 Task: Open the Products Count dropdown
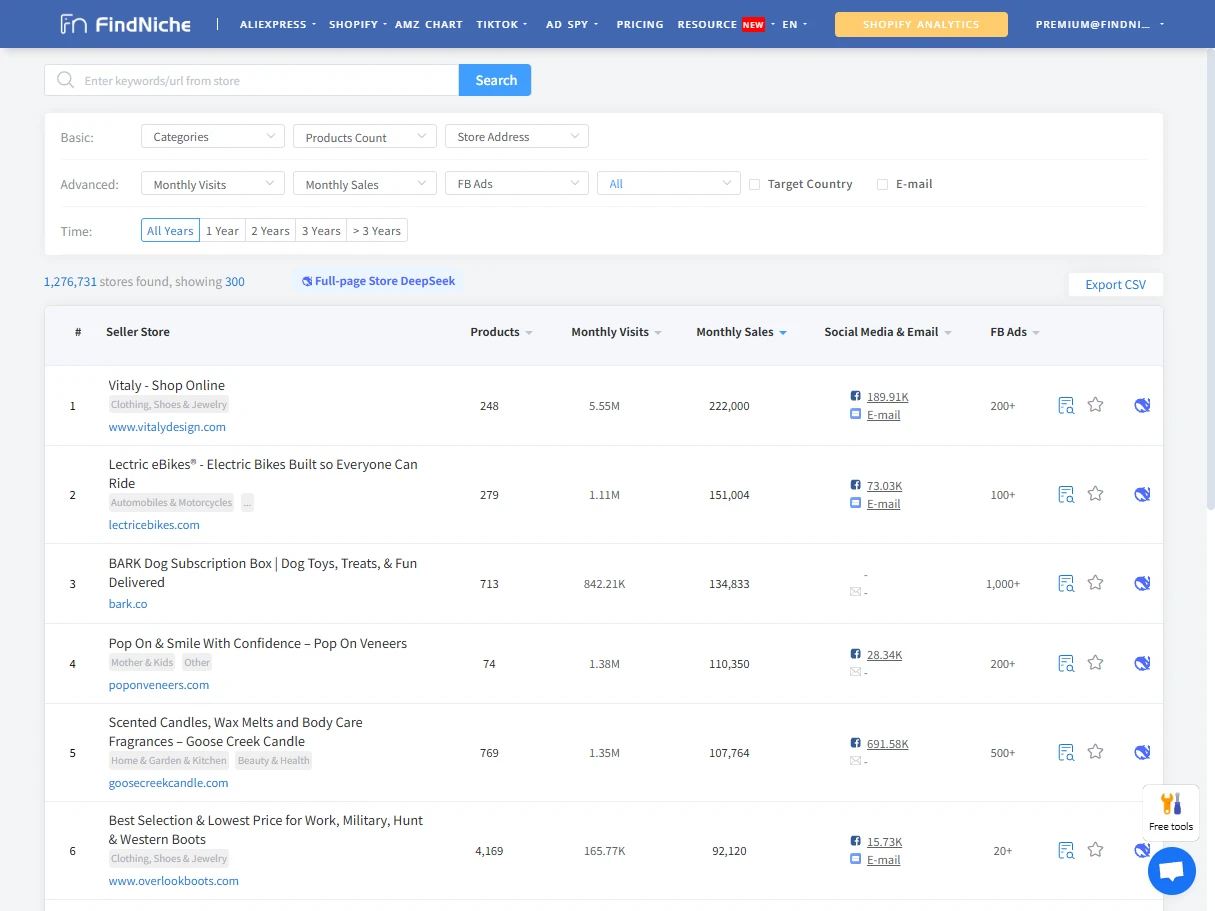[x=365, y=137]
